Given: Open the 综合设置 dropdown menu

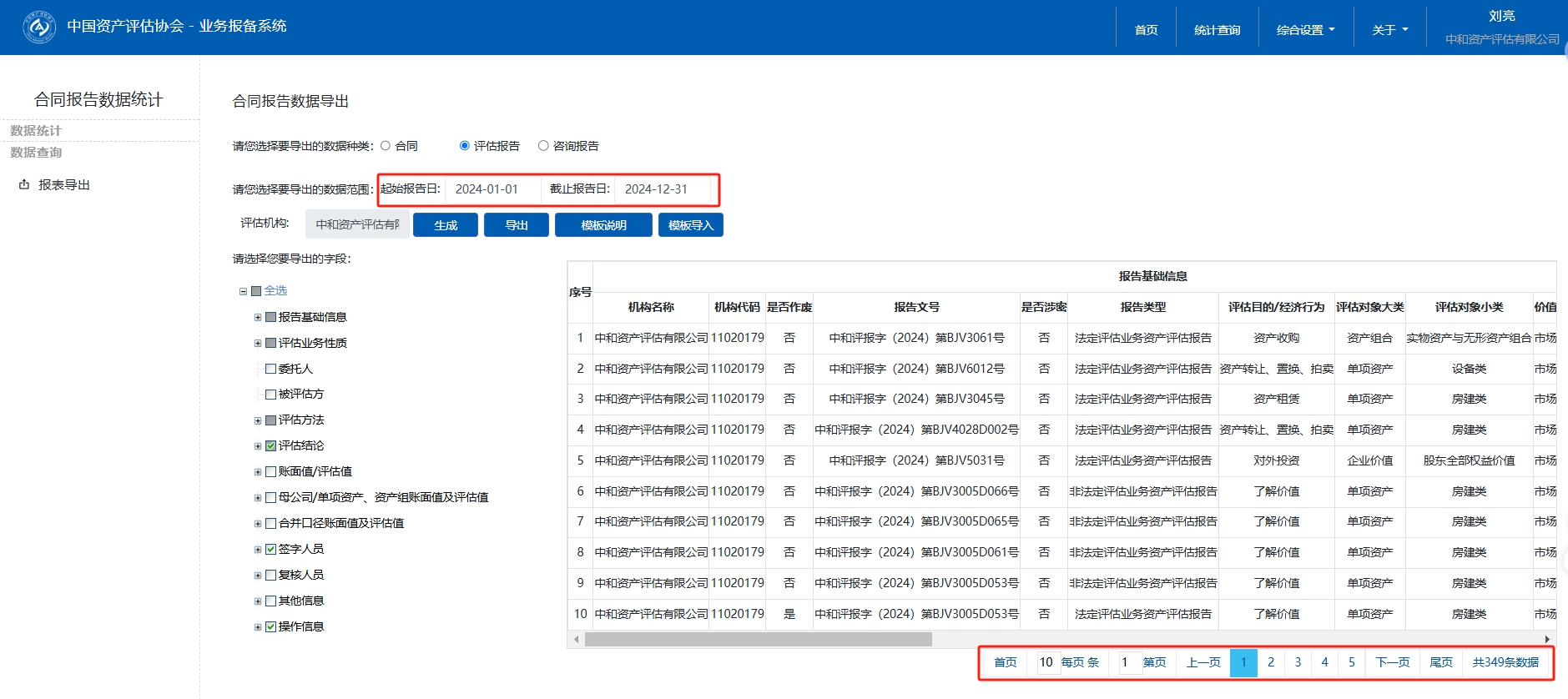Looking at the screenshot, I should click(x=1305, y=30).
